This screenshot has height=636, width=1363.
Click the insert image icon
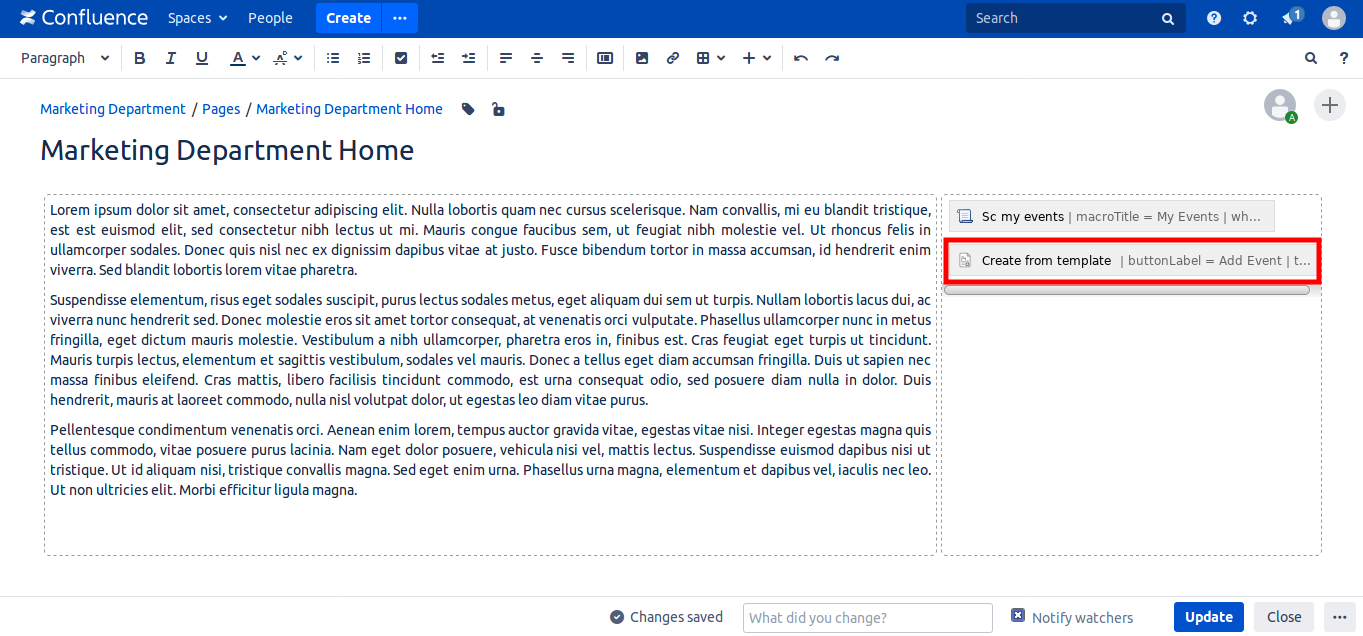pyautogui.click(x=642, y=58)
